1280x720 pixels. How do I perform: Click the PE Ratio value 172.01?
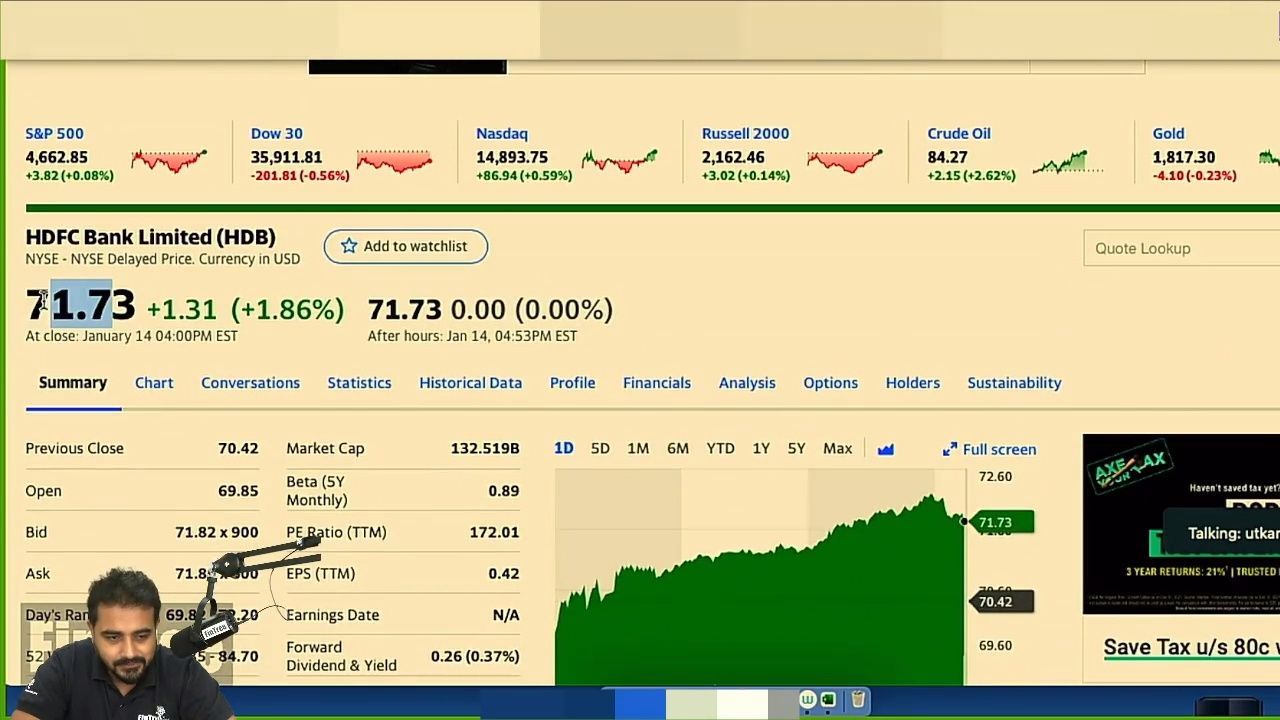click(x=494, y=533)
